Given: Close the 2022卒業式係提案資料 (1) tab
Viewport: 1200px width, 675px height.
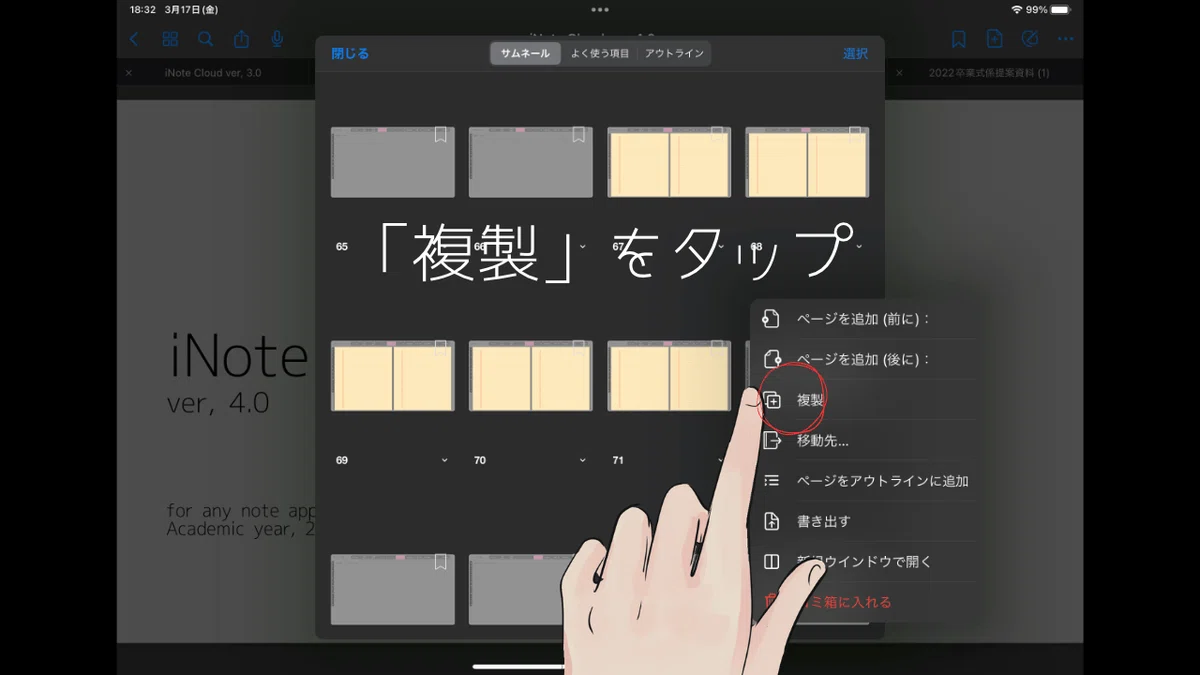Looking at the screenshot, I should tap(899, 73).
